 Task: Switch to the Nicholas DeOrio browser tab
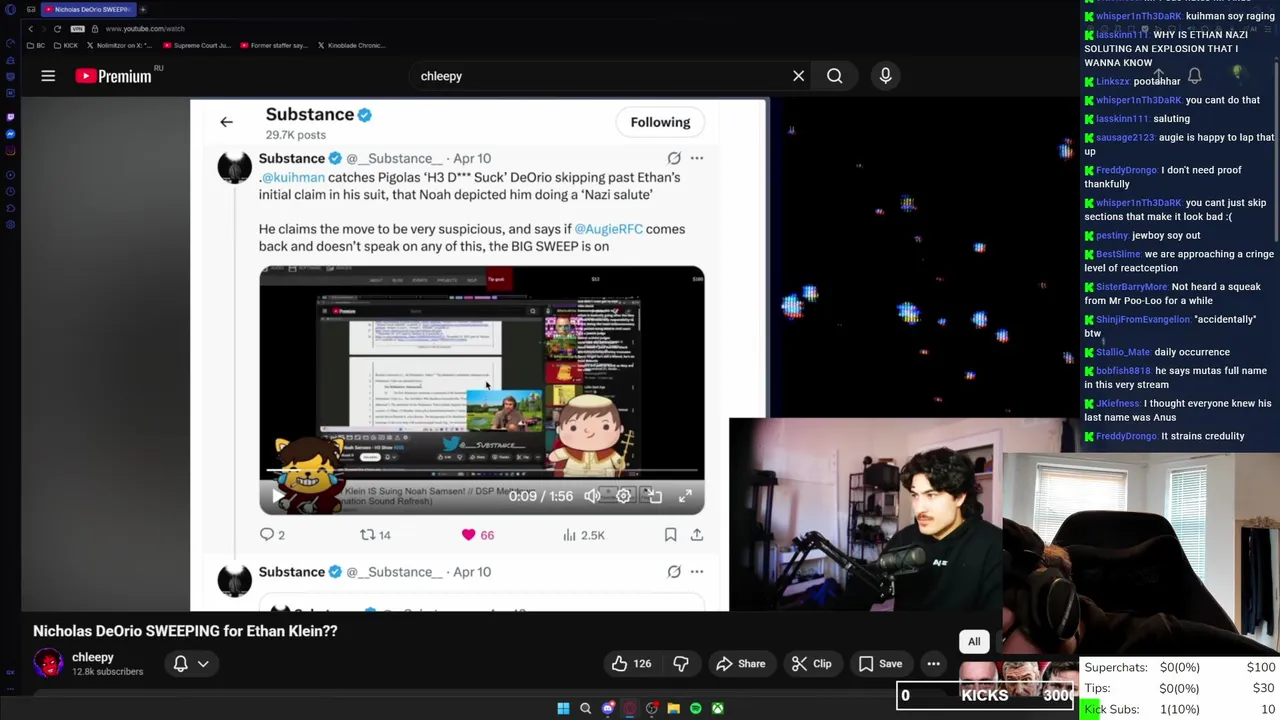(x=90, y=9)
